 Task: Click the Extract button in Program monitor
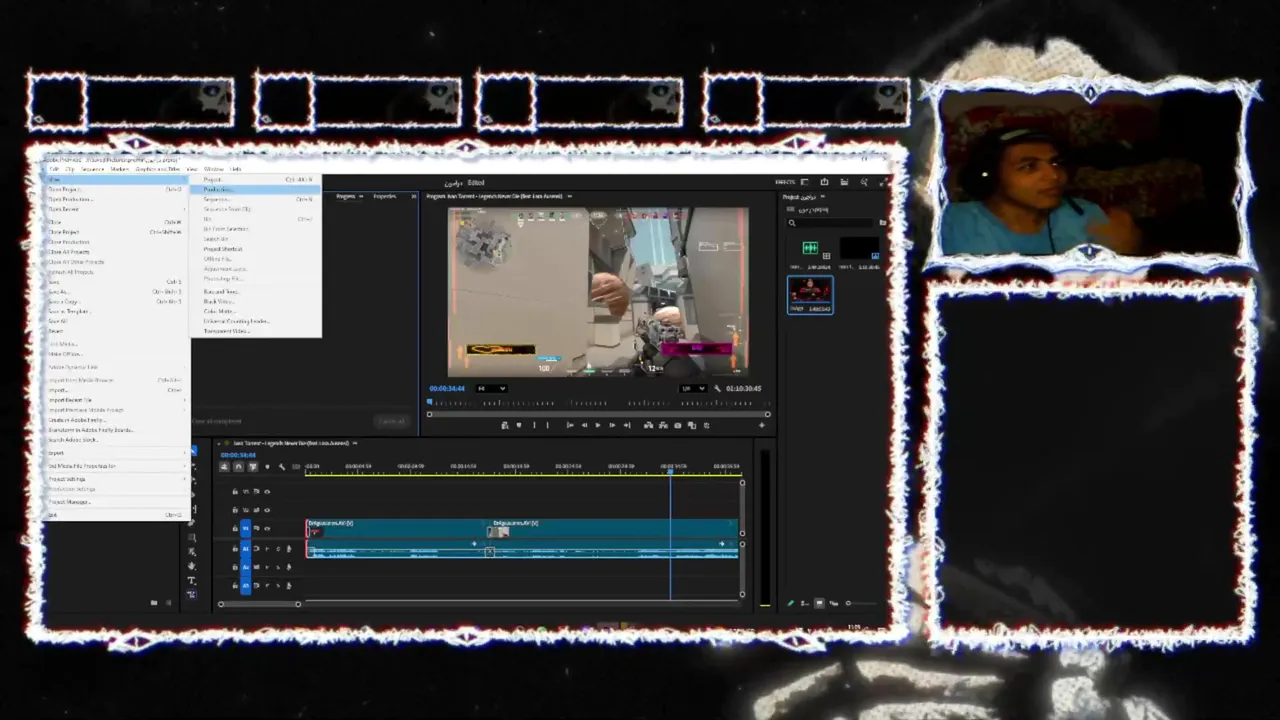663,425
